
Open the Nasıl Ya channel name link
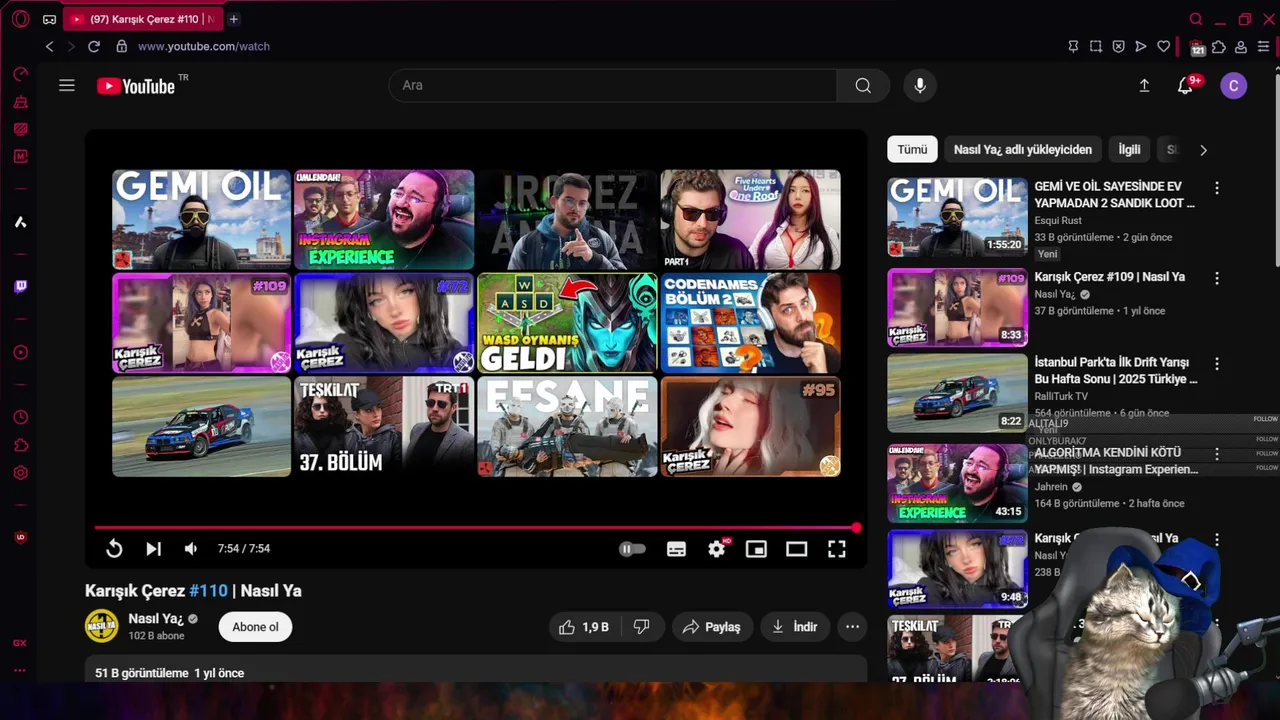[155, 619]
